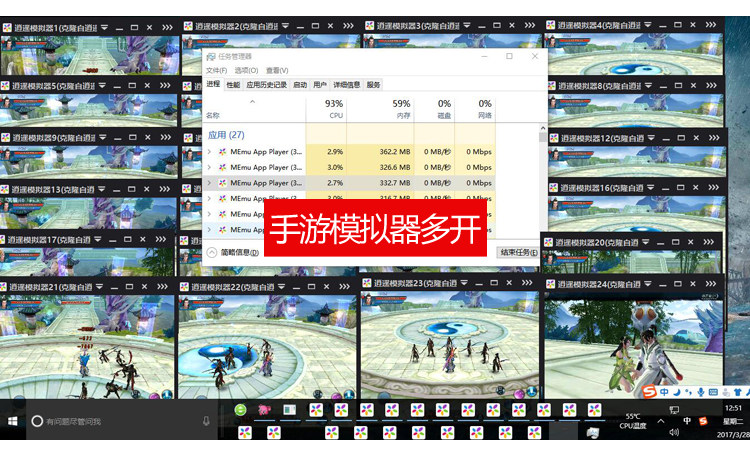Click the Task Manager scrollbar up arrow
Viewport: 750px width, 459px height.
(x=542, y=128)
